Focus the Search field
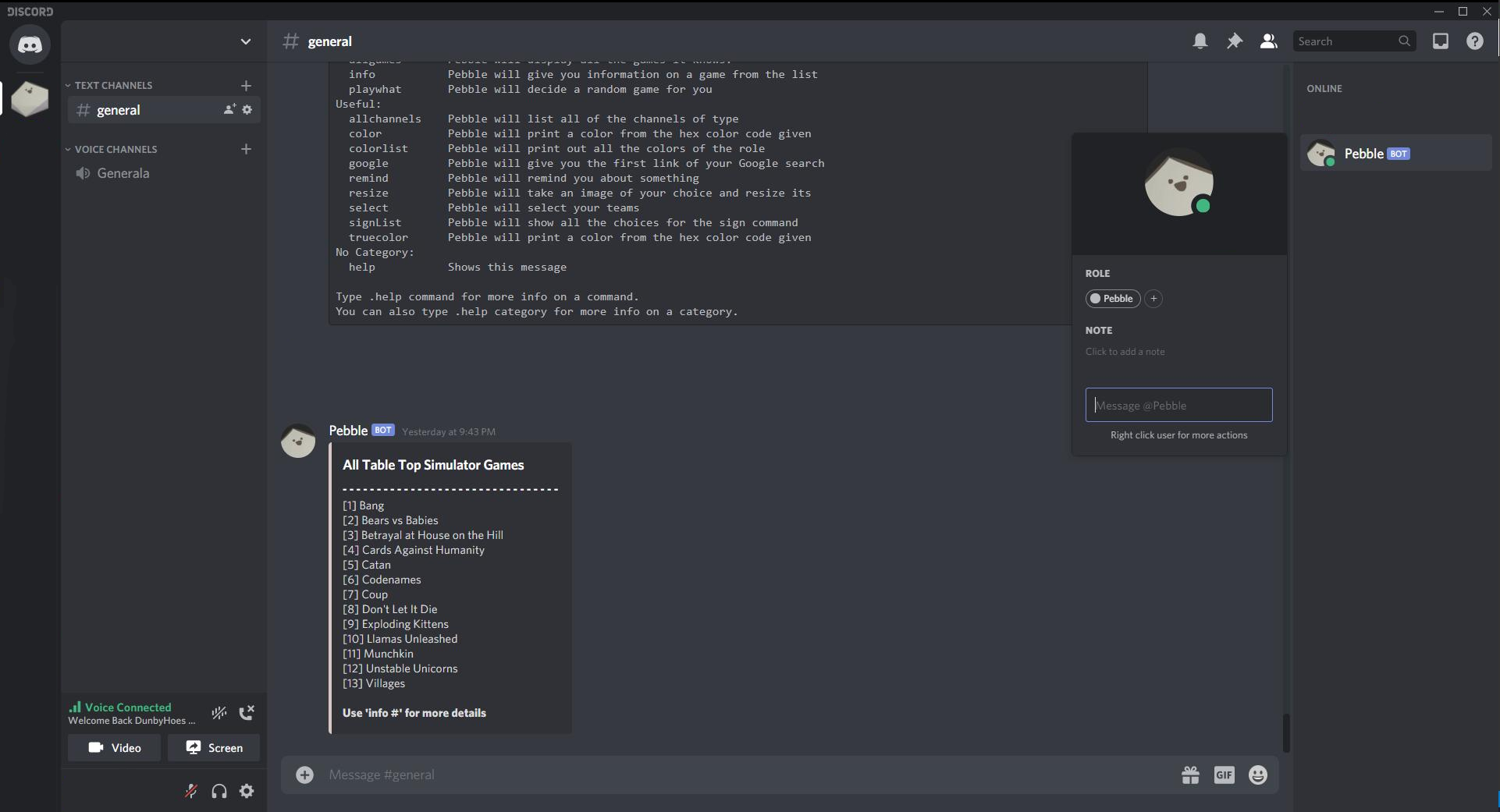 click(x=1354, y=41)
